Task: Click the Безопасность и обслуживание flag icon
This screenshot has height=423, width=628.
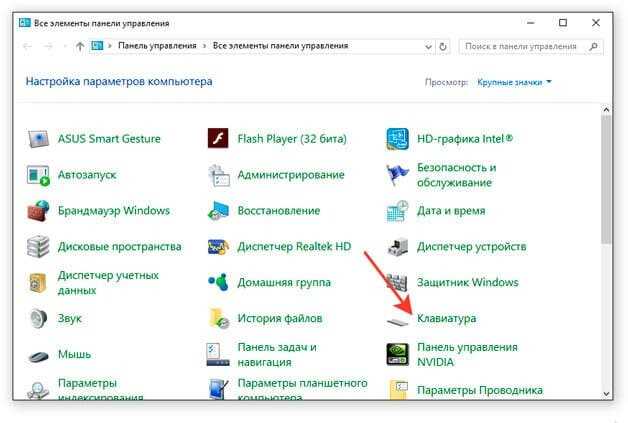Action: coord(397,175)
